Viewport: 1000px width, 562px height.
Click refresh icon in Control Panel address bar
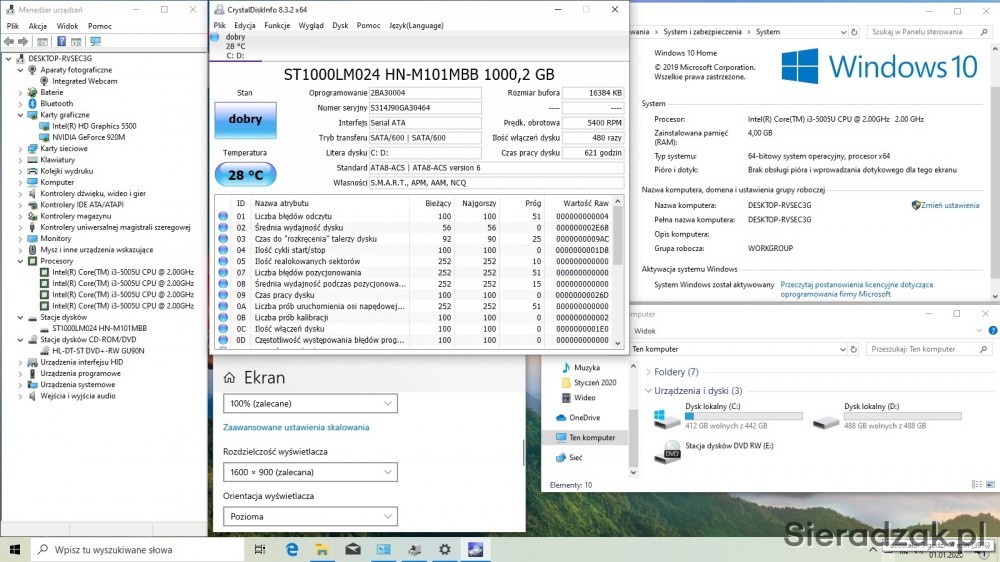coord(855,32)
